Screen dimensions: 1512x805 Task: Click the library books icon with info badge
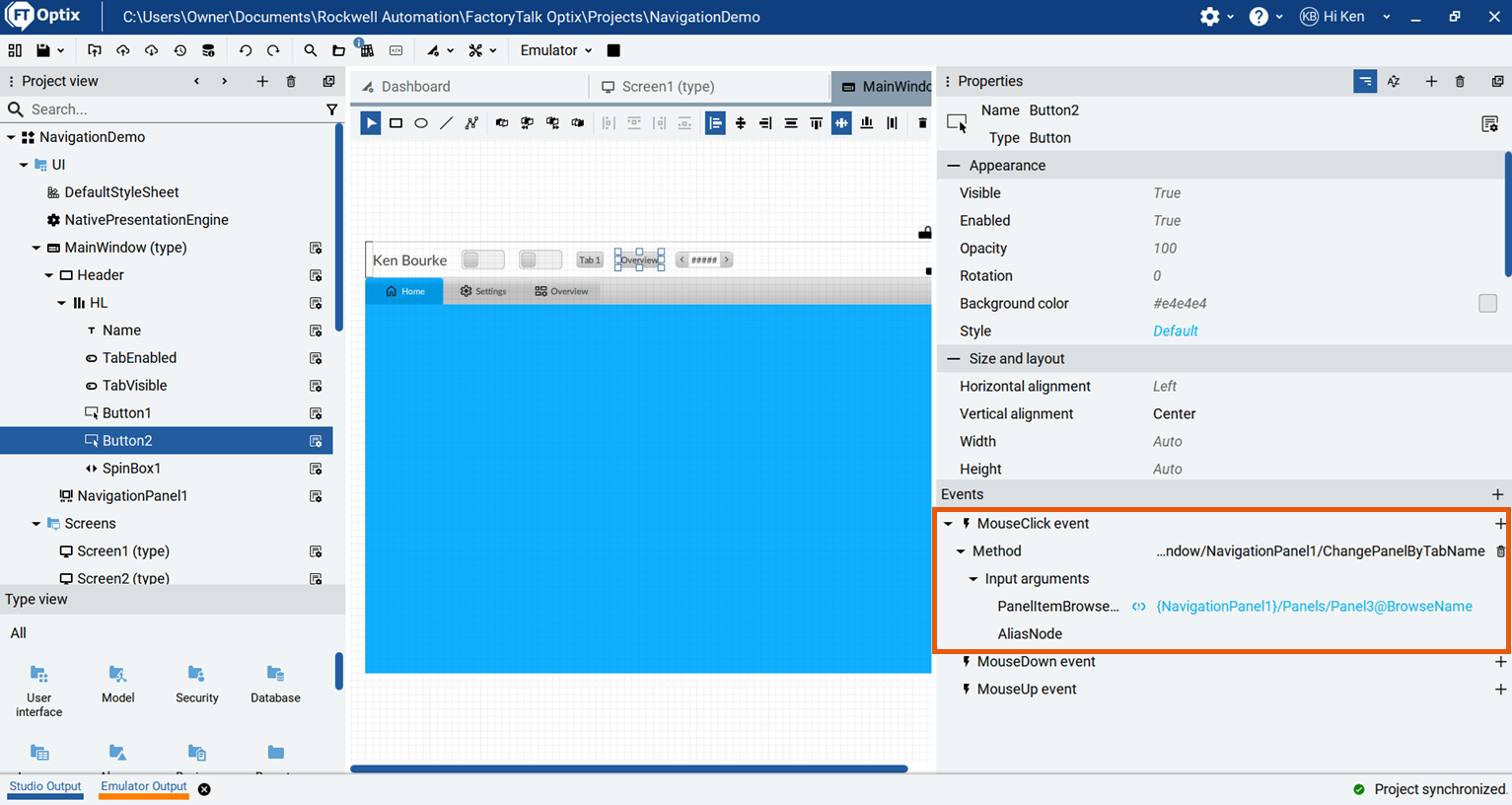click(x=366, y=49)
